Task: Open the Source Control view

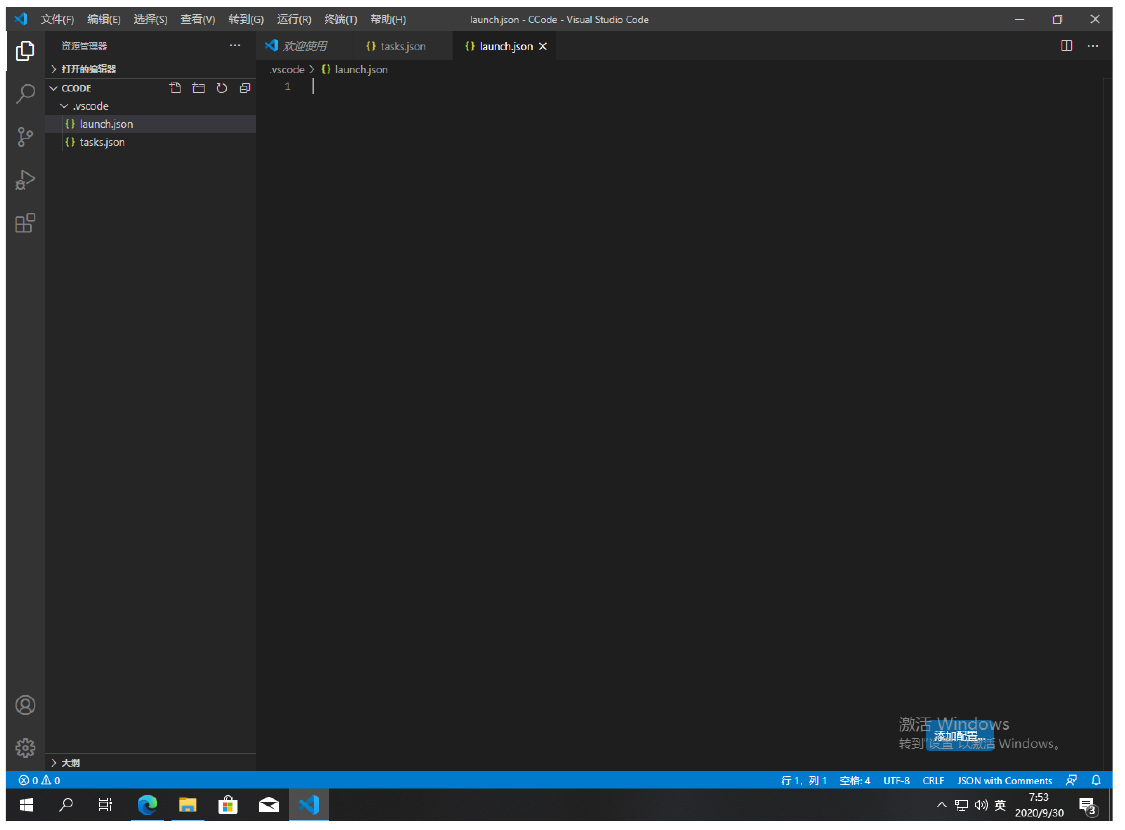Action: pos(25,137)
